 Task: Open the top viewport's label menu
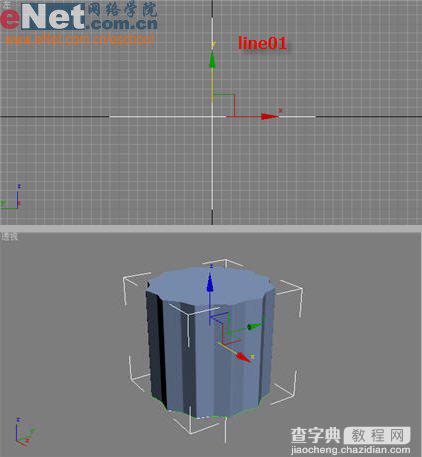(5, 4)
